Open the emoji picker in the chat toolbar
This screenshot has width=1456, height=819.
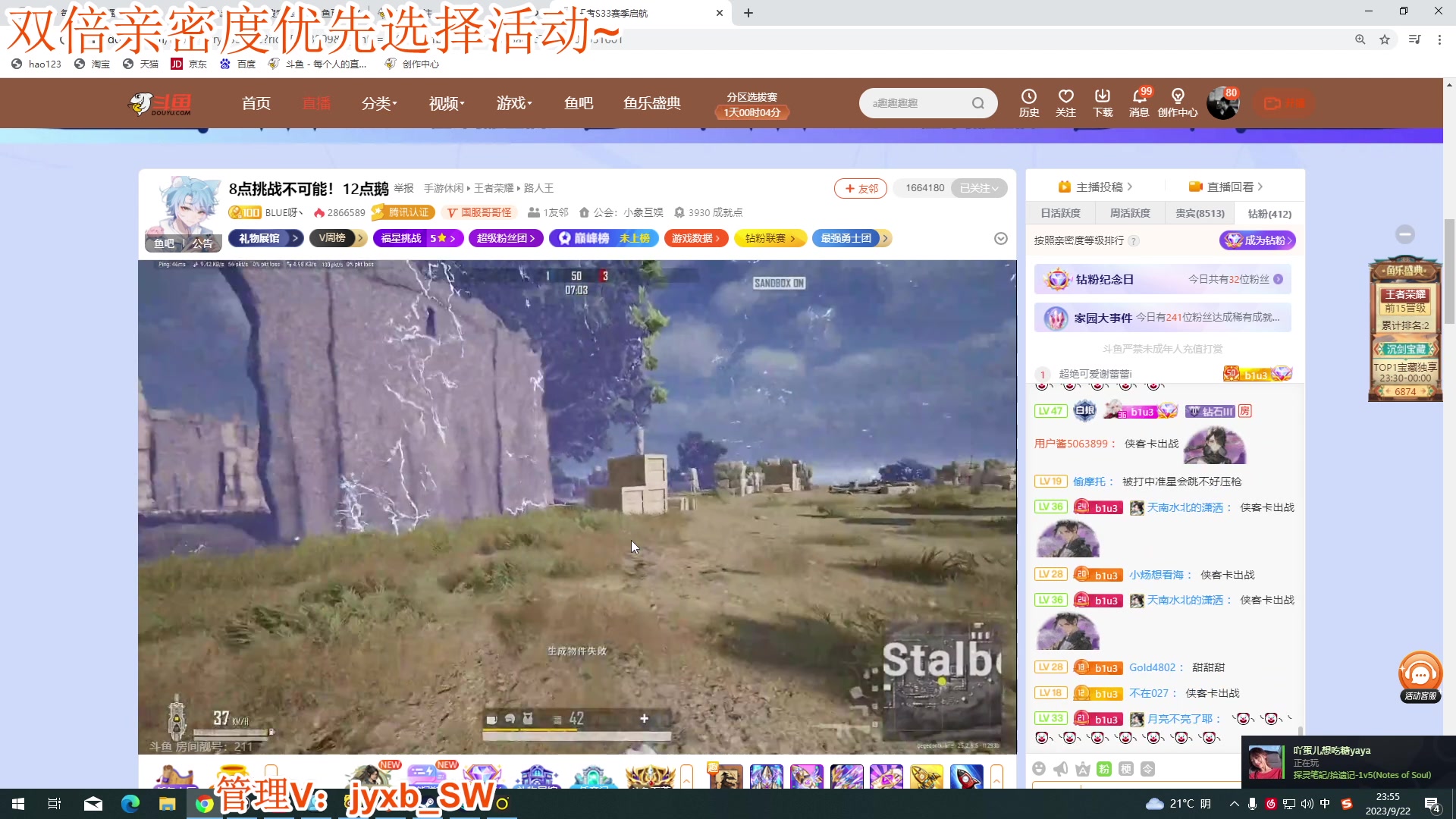tap(1039, 769)
